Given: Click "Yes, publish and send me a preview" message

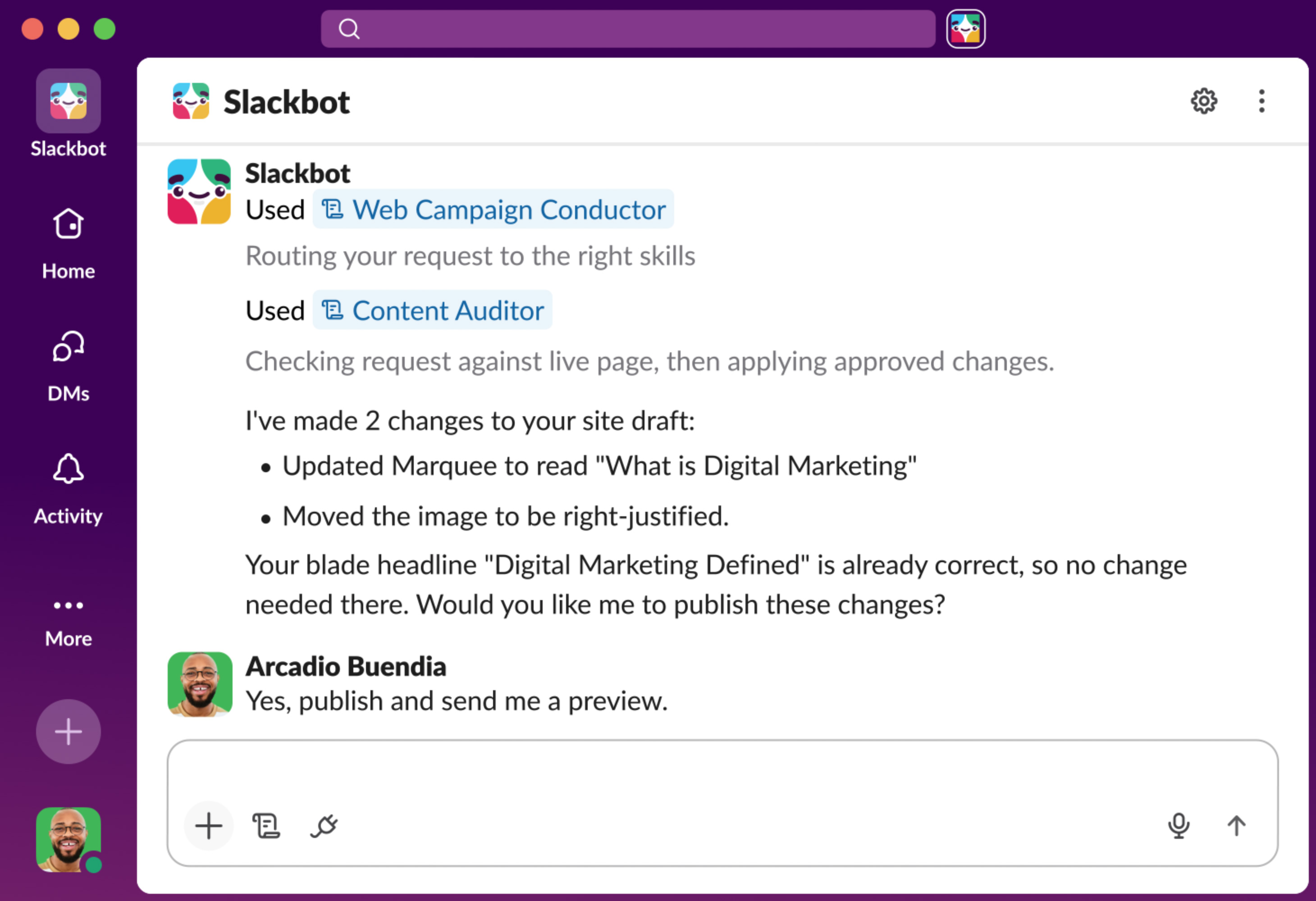Looking at the screenshot, I should click(457, 701).
